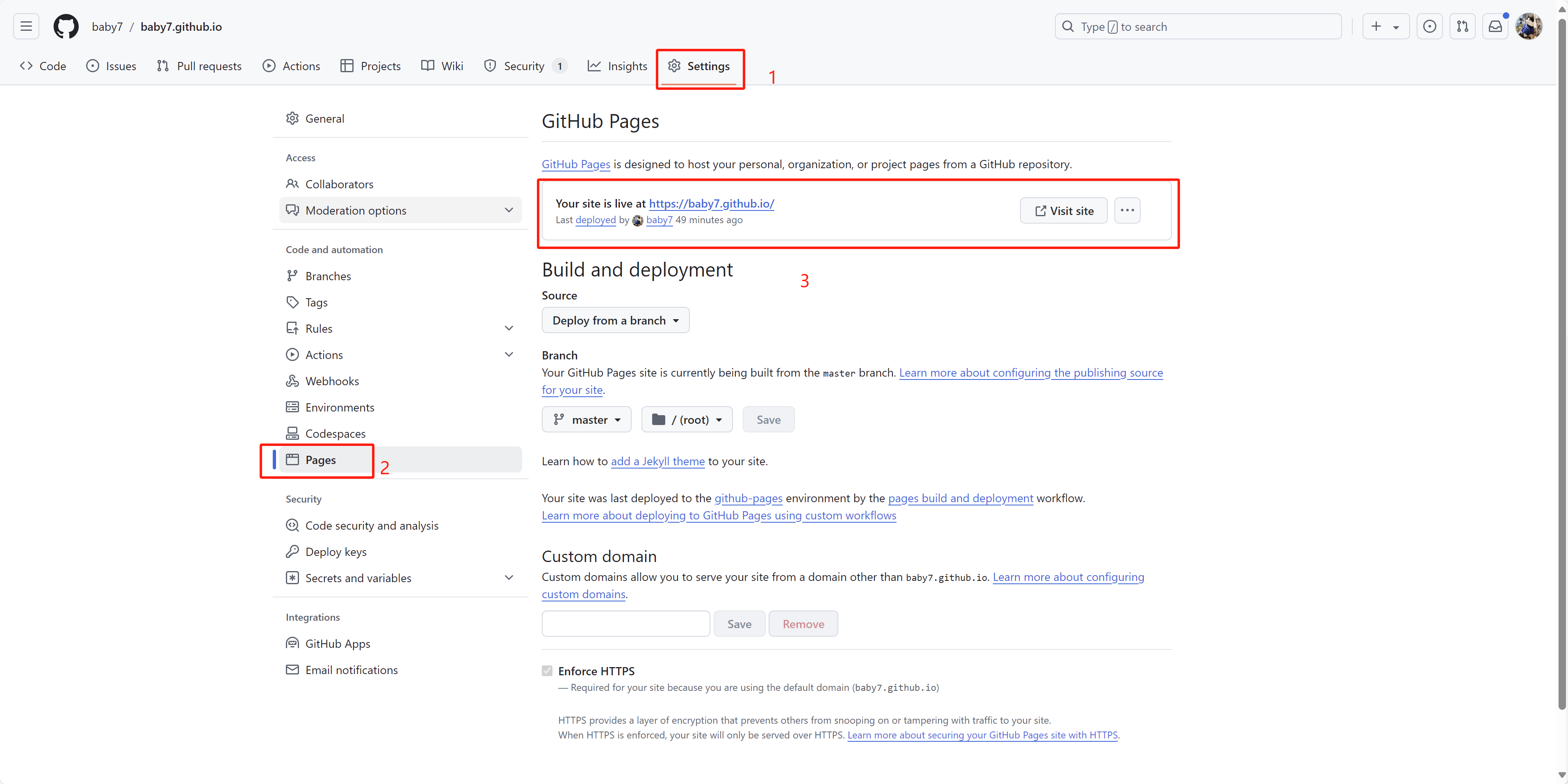The width and height of the screenshot is (1568, 784).
Task: Open the master branch selector dropdown
Action: [x=586, y=419]
